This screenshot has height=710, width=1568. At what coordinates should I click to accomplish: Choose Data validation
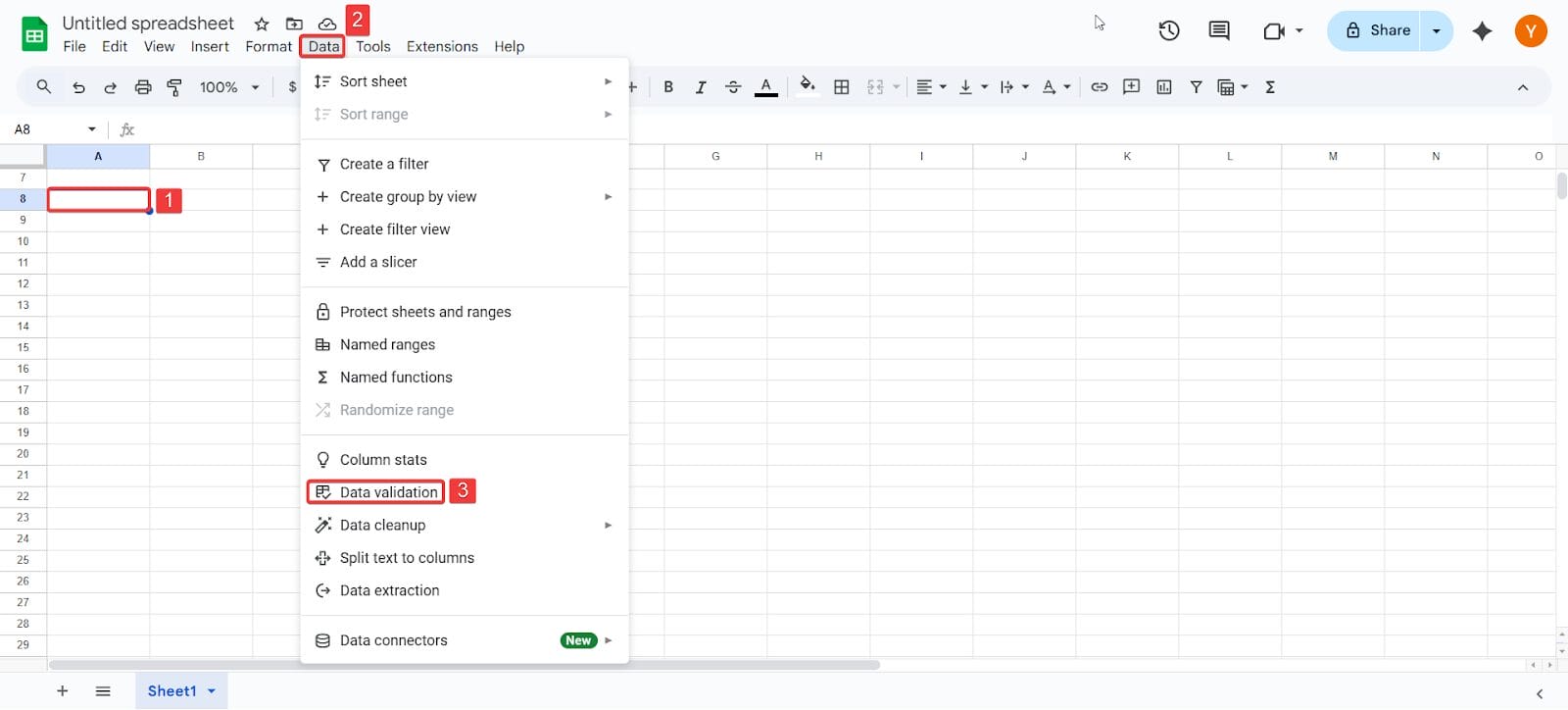point(465,492)
